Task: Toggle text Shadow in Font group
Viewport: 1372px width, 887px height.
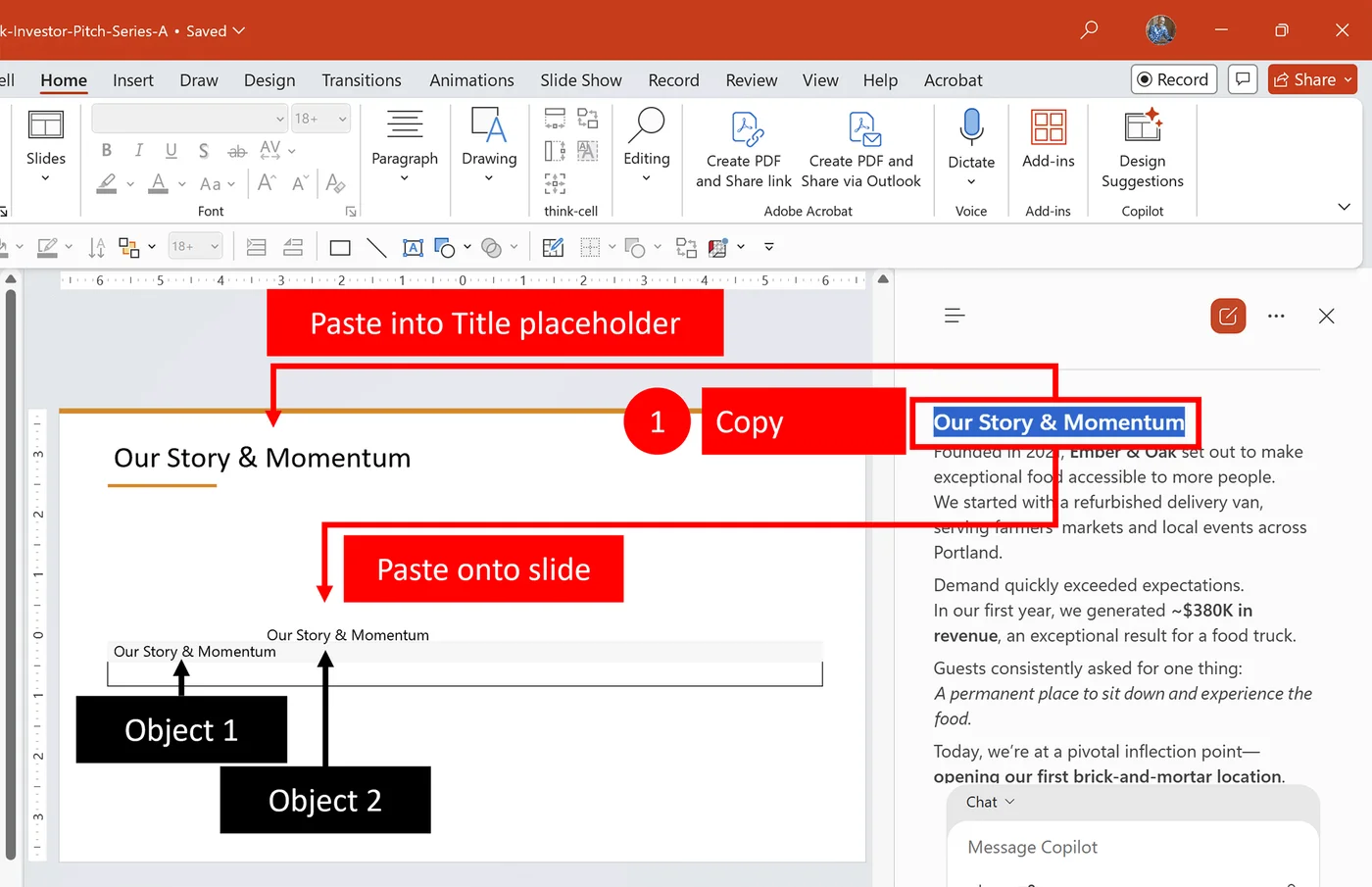Action: point(204,150)
